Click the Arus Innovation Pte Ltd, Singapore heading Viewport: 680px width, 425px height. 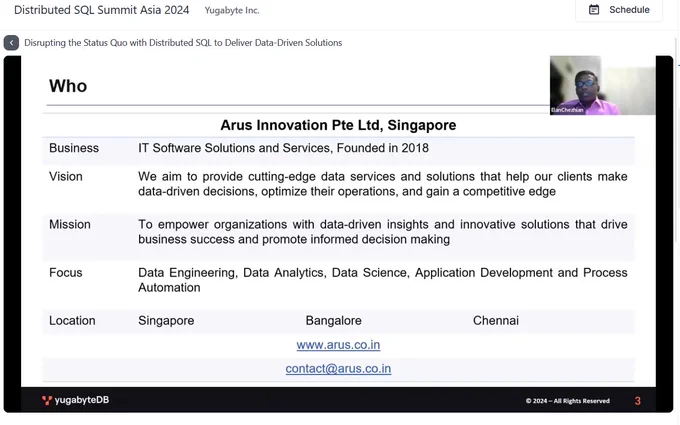coord(338,125)
